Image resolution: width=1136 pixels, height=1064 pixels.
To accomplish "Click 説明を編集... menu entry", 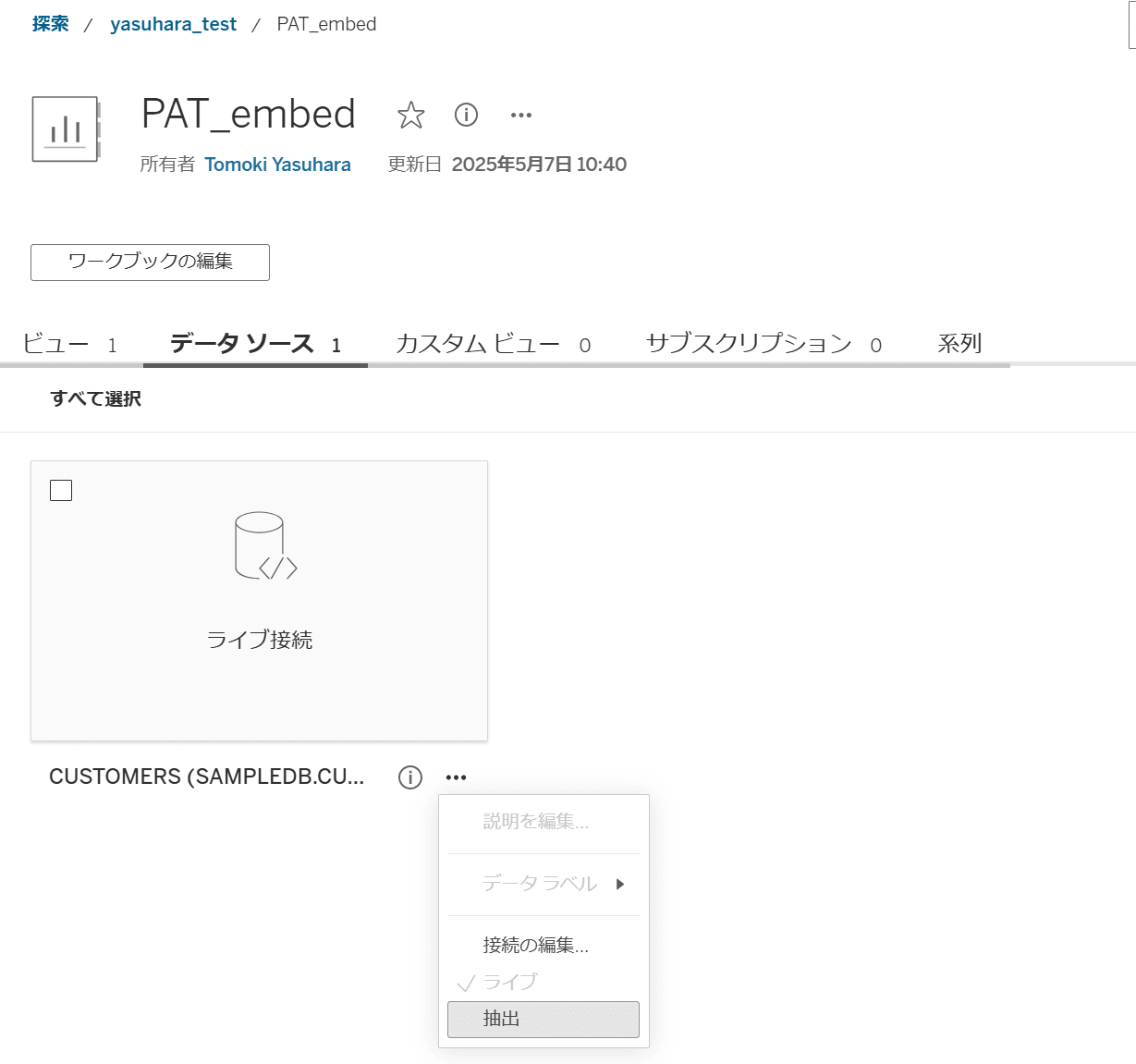I will [544, 821].
